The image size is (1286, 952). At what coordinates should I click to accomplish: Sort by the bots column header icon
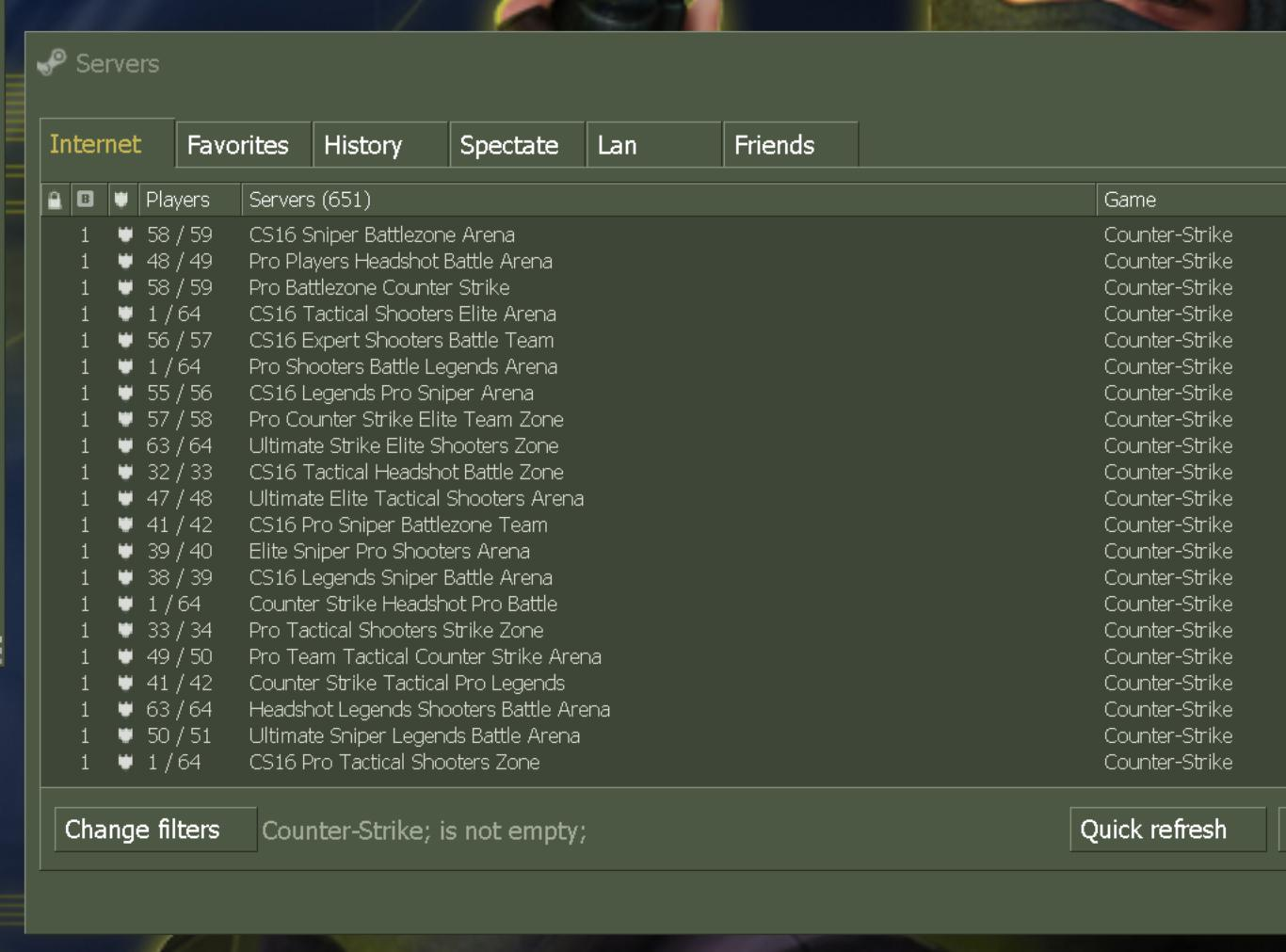[x=86, y=200]
